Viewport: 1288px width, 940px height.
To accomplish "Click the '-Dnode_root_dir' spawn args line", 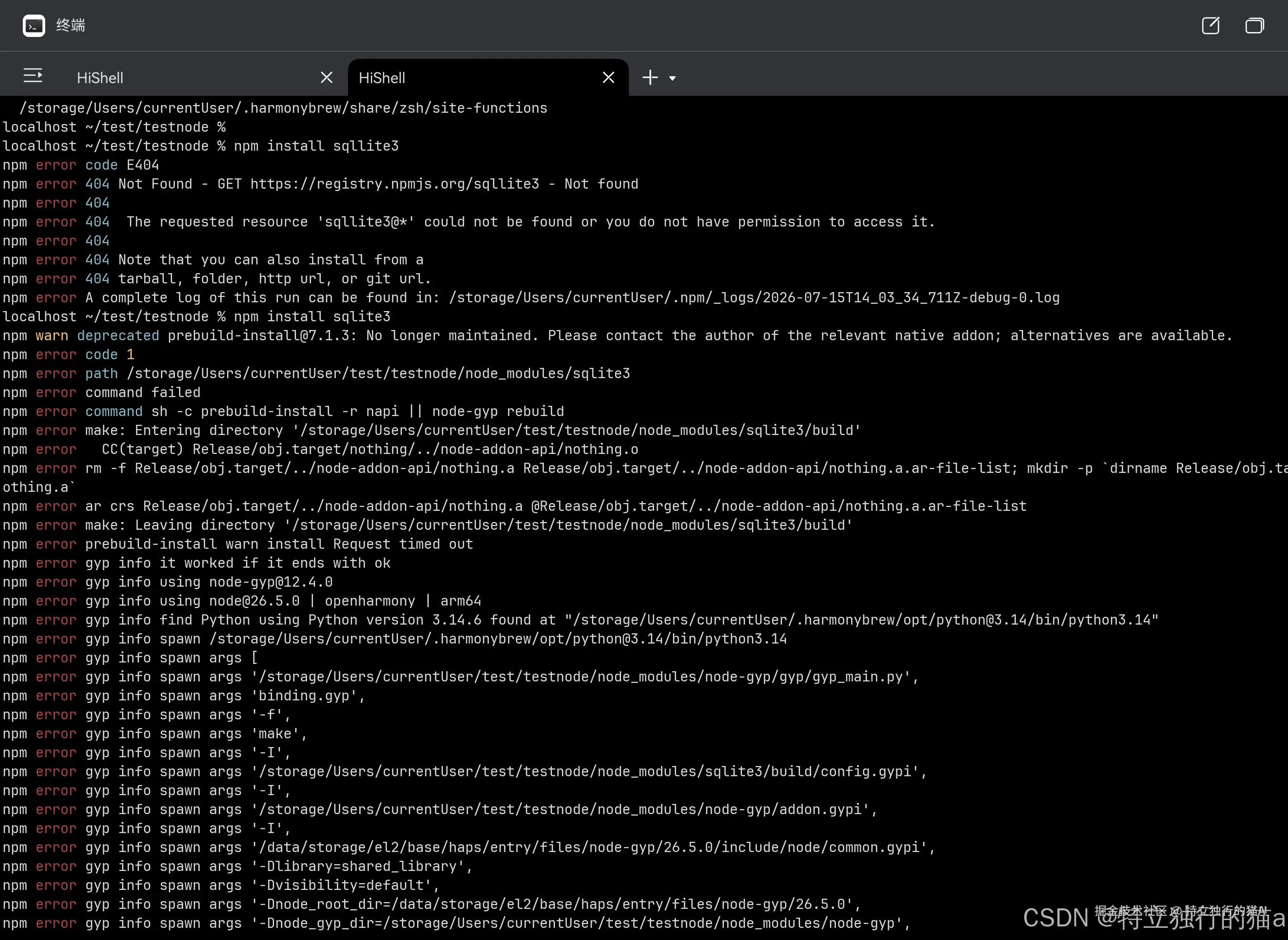I will (x=432, y=905).
